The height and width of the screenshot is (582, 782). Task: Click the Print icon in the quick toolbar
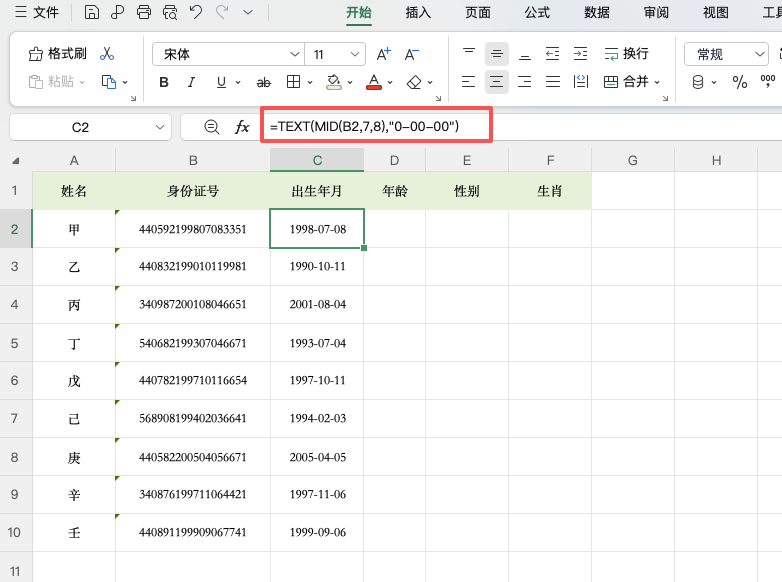144,12
